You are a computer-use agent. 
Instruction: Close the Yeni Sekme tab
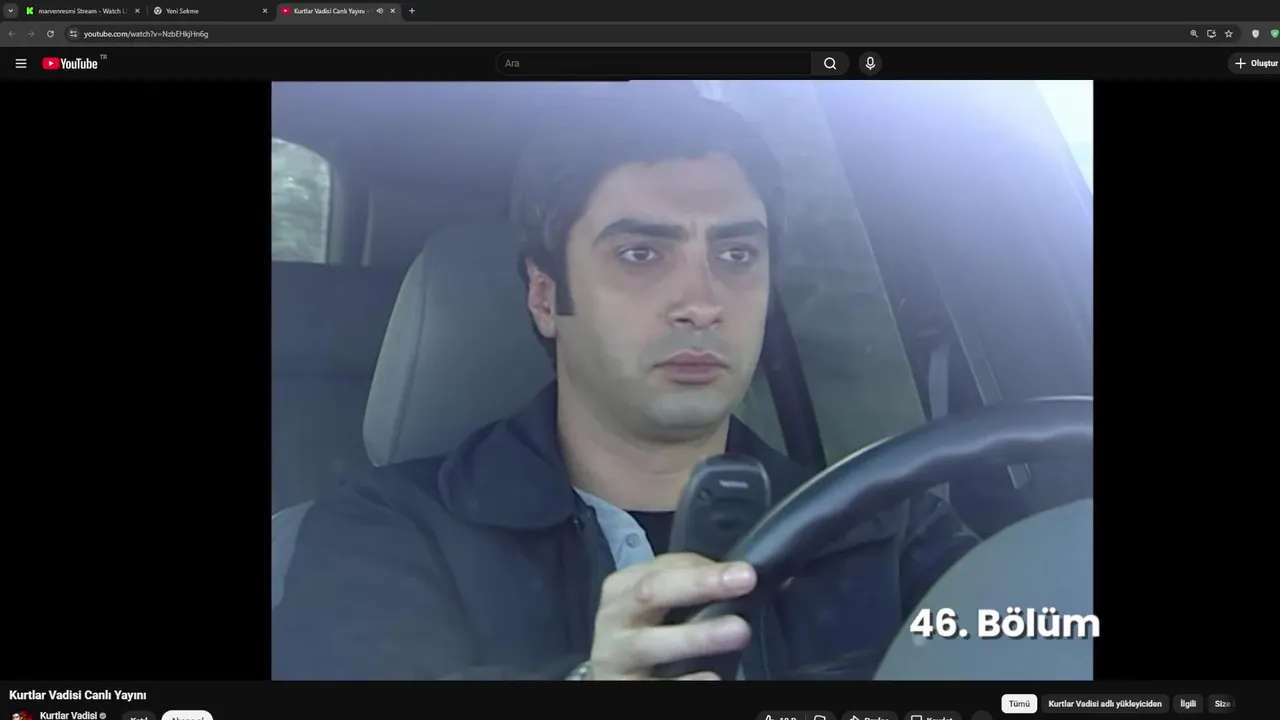[x=265, y=11]
